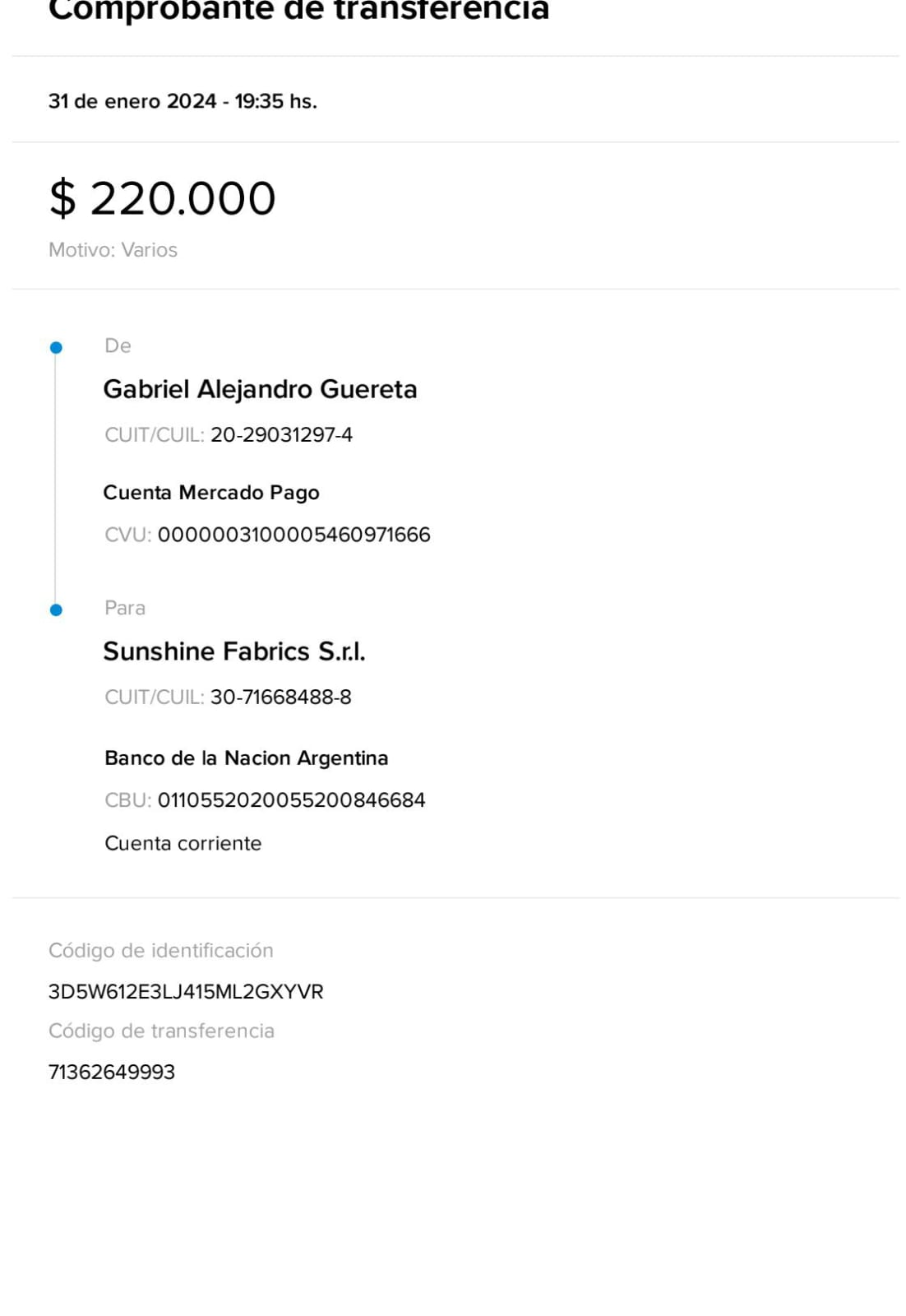Select the identification code 3D5W612E3LJ415ML2GXYVR

pos(186,992)
